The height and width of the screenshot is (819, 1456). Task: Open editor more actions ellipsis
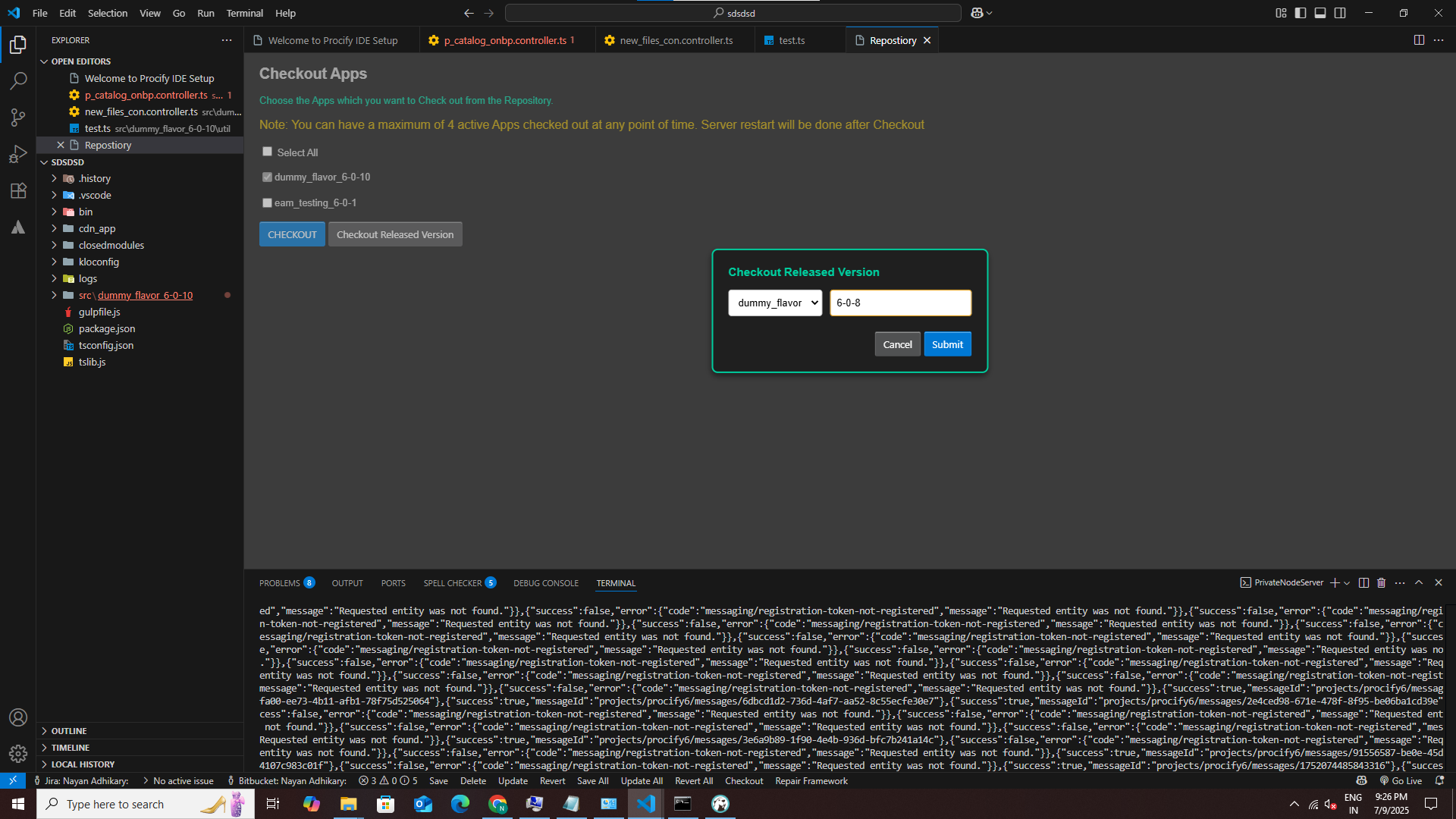1439,40
